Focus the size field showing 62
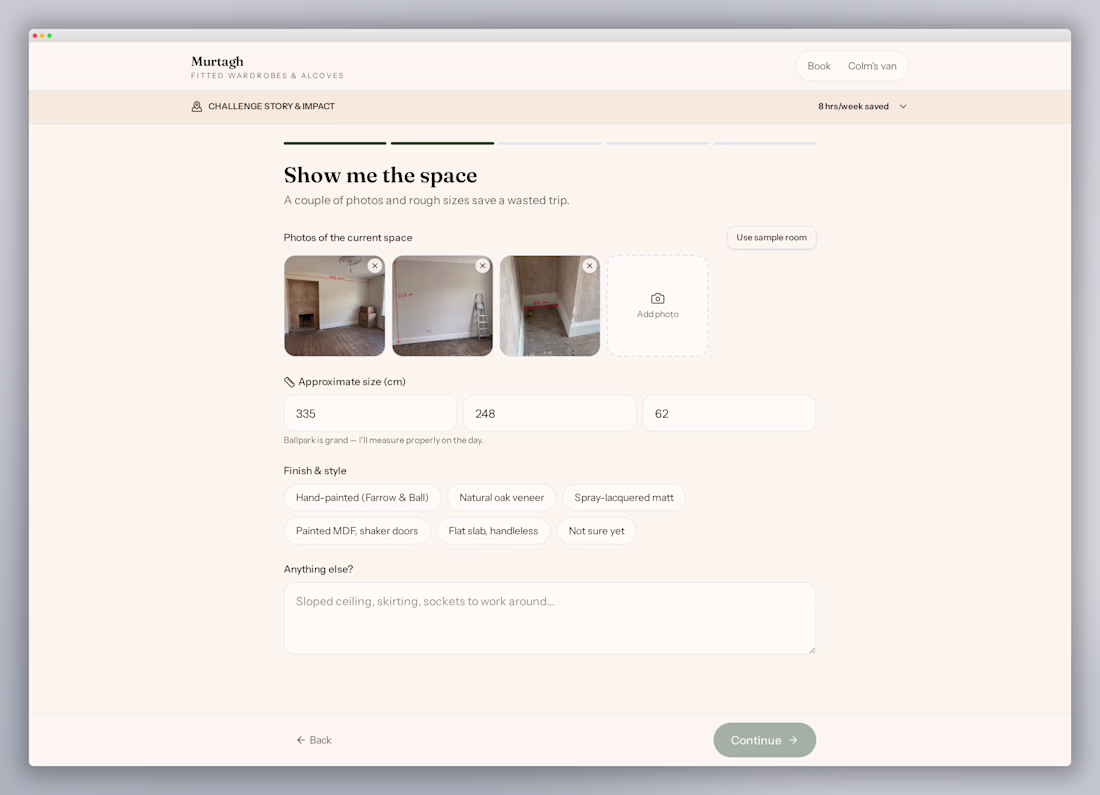This screenshot has width=1100, height=795. [x=730, y=413]
